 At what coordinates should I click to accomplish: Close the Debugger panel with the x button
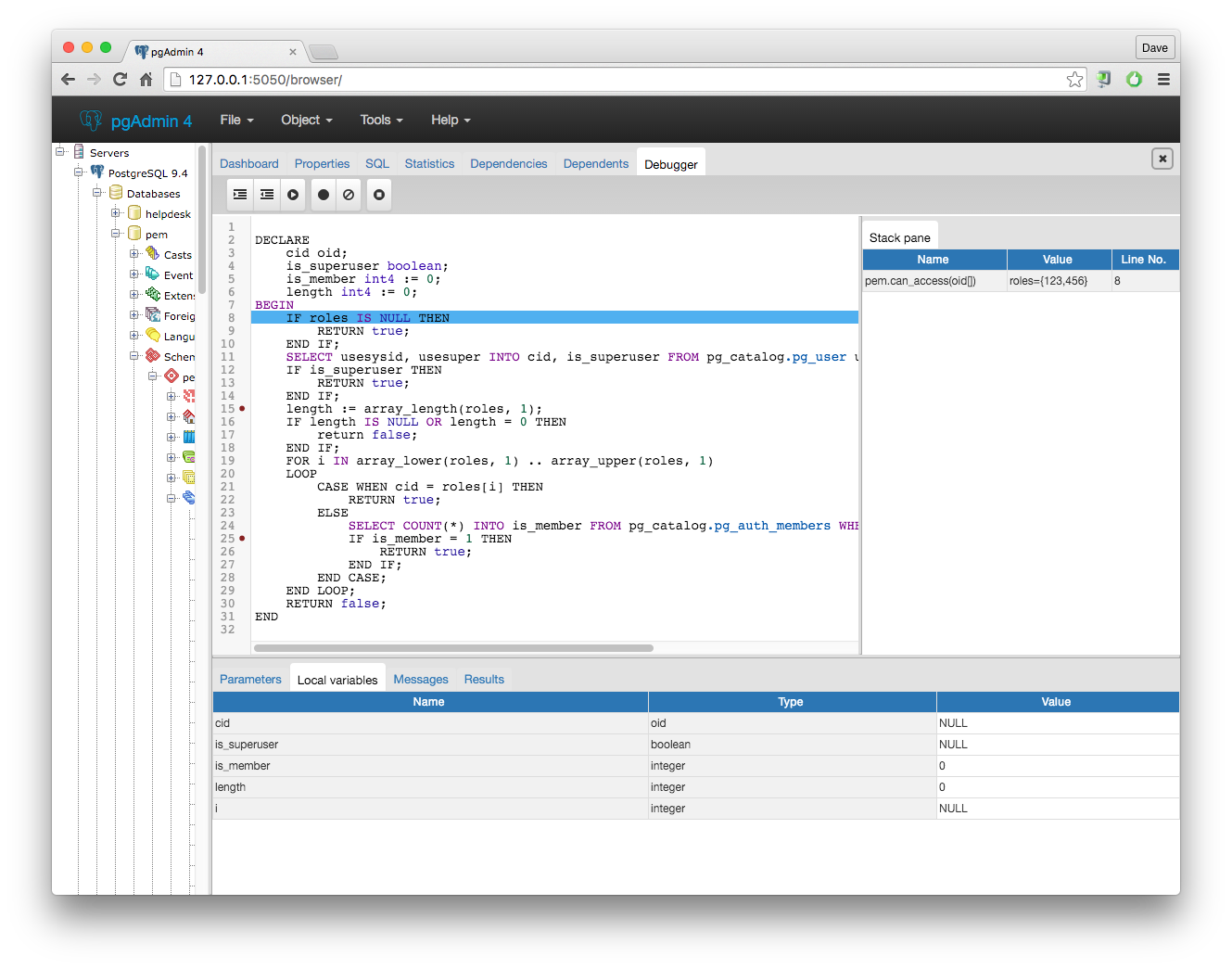pyautogui.click(x=1162, y=159)
